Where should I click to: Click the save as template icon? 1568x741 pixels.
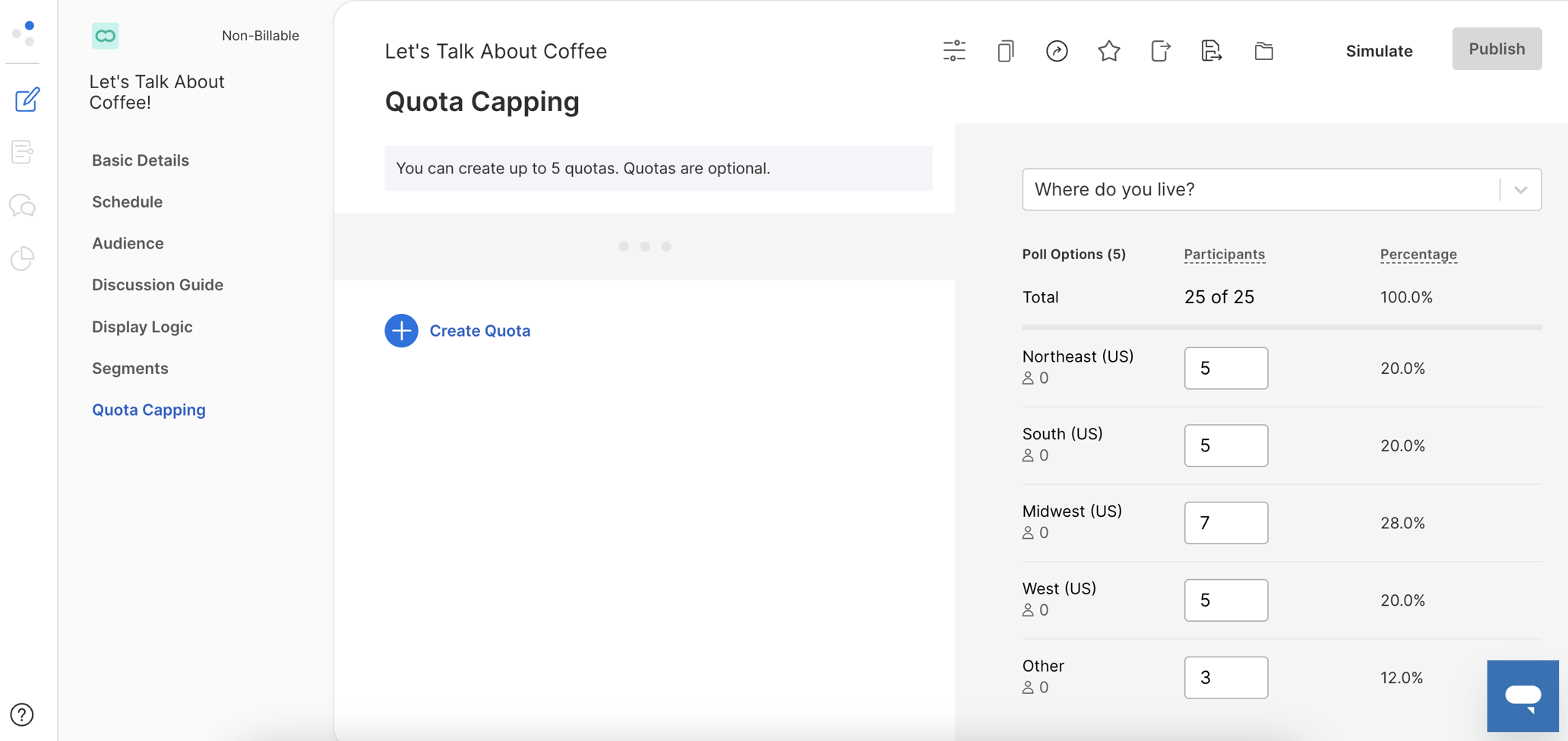point(1211,51)
